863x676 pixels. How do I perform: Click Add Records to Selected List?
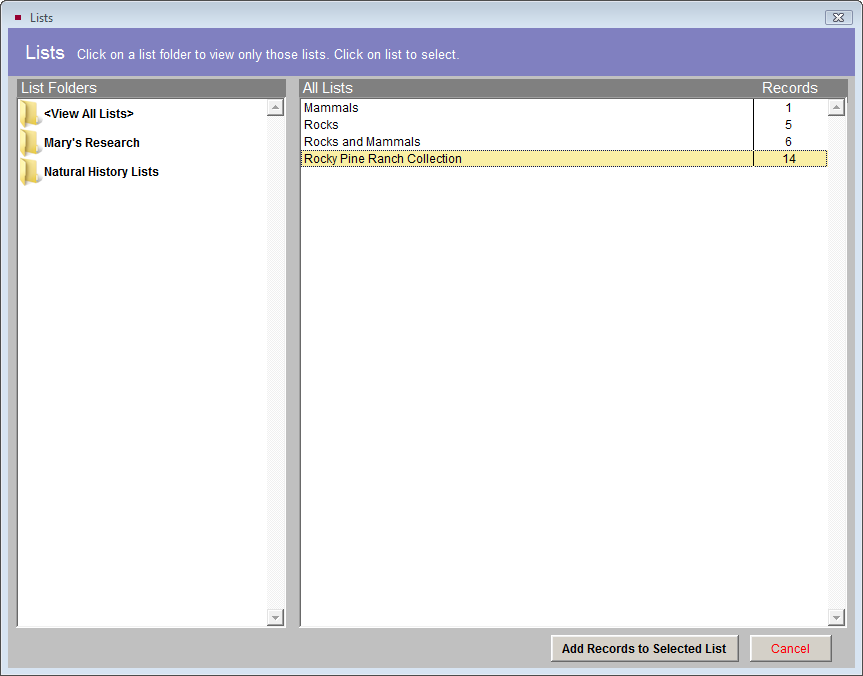[x=644, y=648]
